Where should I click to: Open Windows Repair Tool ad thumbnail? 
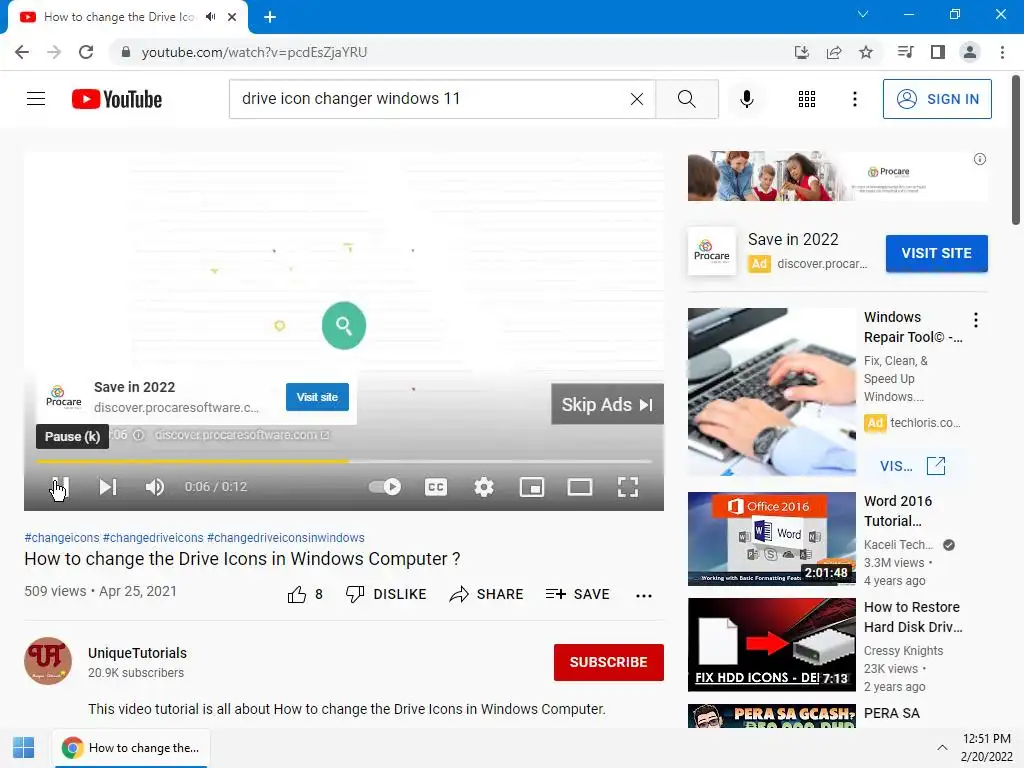(771, 392)
